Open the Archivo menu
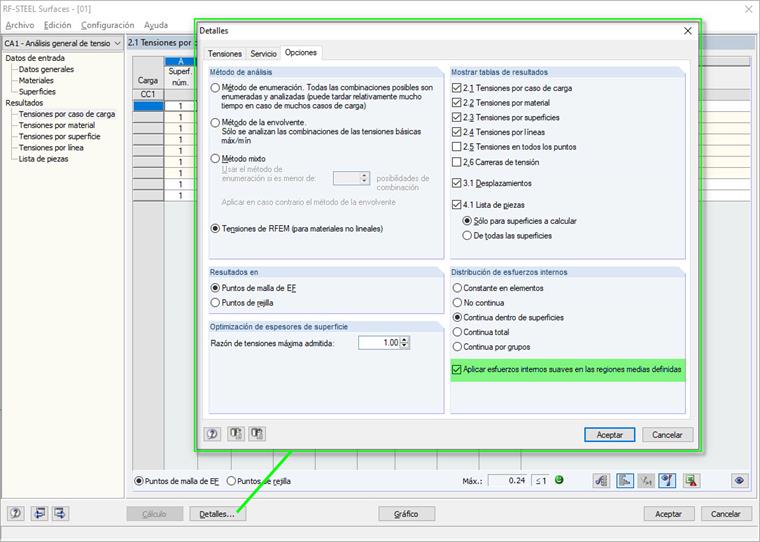This screenshot has height=542, width=760. pyautogui.click(x=20, y=25)
